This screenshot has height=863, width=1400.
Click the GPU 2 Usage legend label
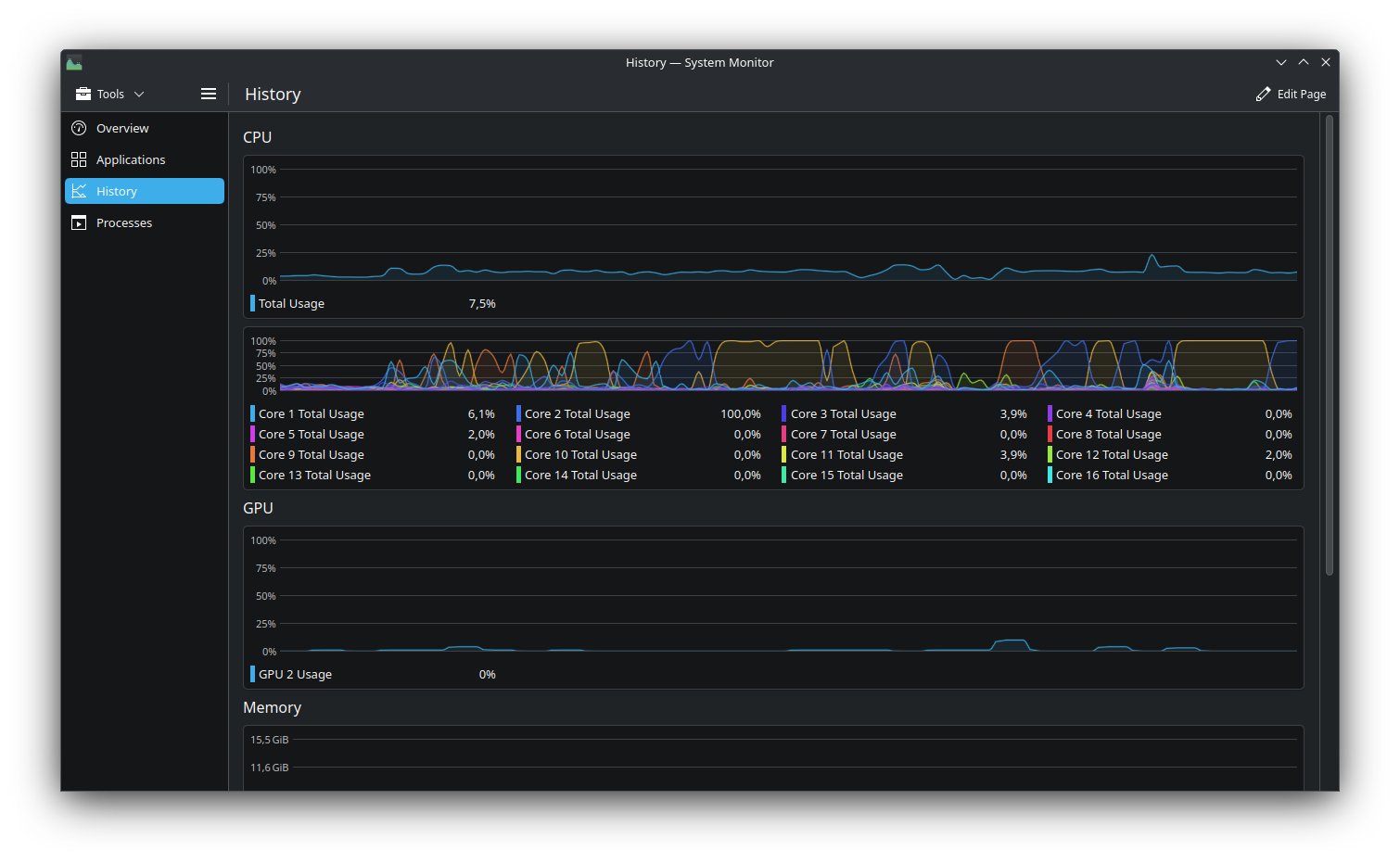[x=295, y=674]
